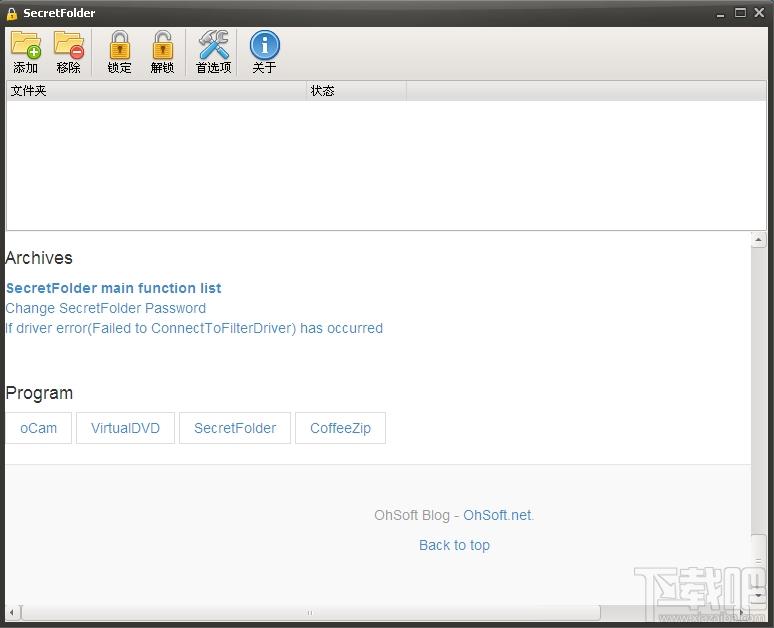Image resolution: width=774 pixels, height=628 pixels.
Task: Visit the OhSoft.net link
Action: 497,515
